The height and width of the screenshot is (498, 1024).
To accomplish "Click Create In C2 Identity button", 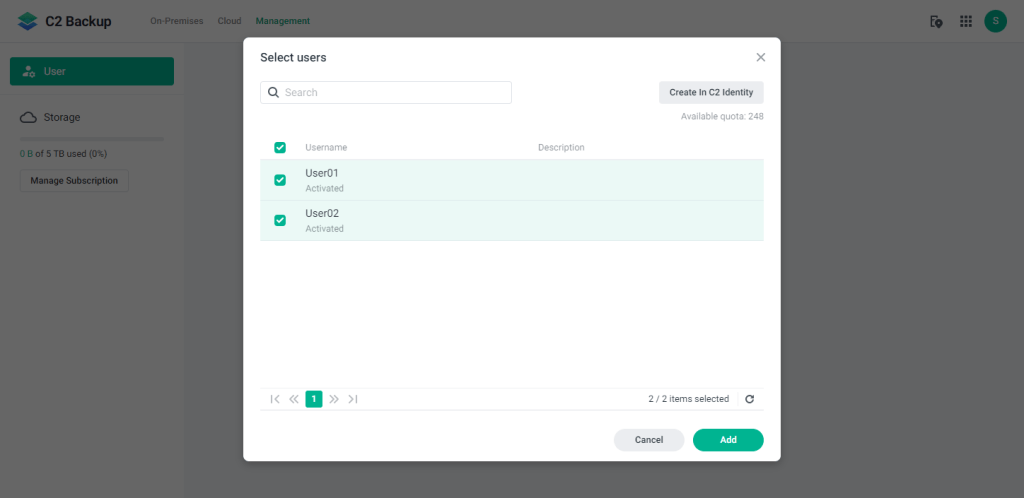I will (x=711, y=92).
